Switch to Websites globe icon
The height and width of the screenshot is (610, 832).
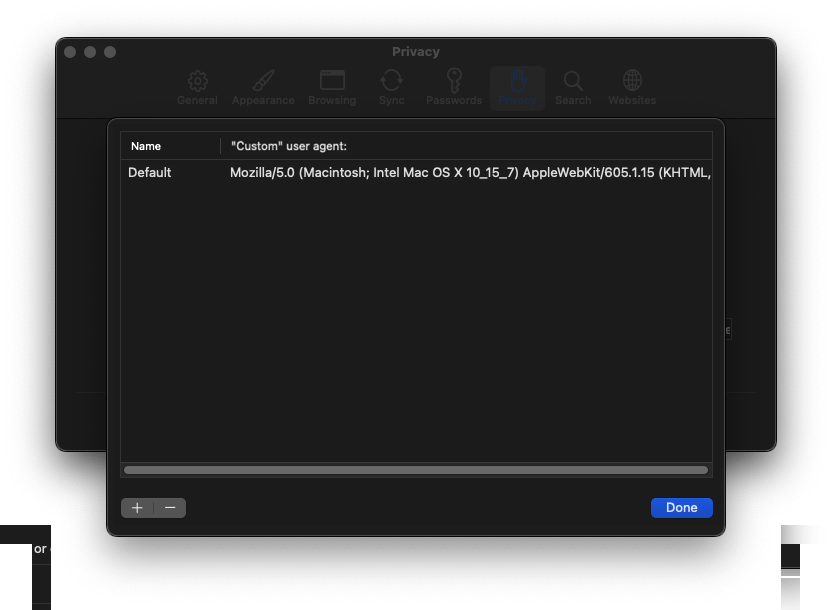[632, 87]
